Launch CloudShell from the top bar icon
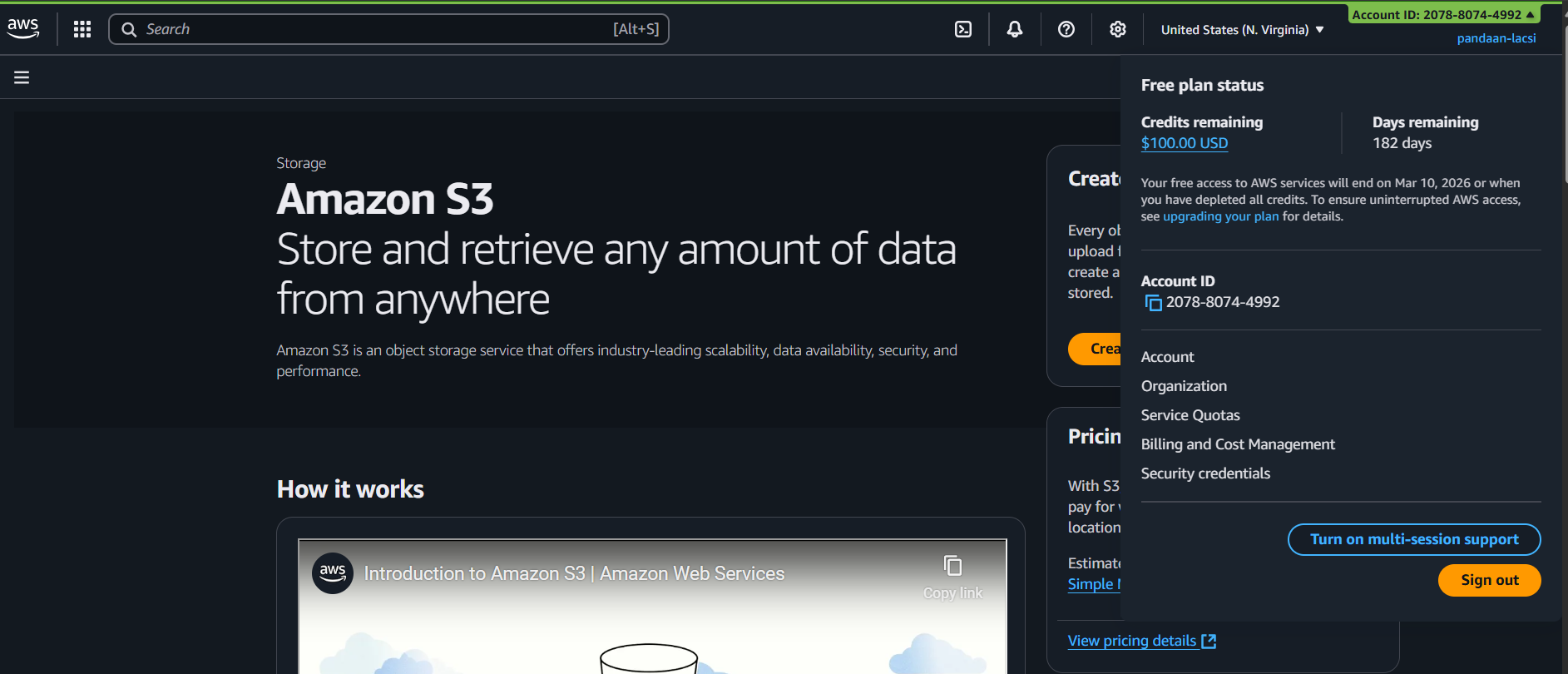The width and height of the screenshot is (1568, 674). (963, 29)
